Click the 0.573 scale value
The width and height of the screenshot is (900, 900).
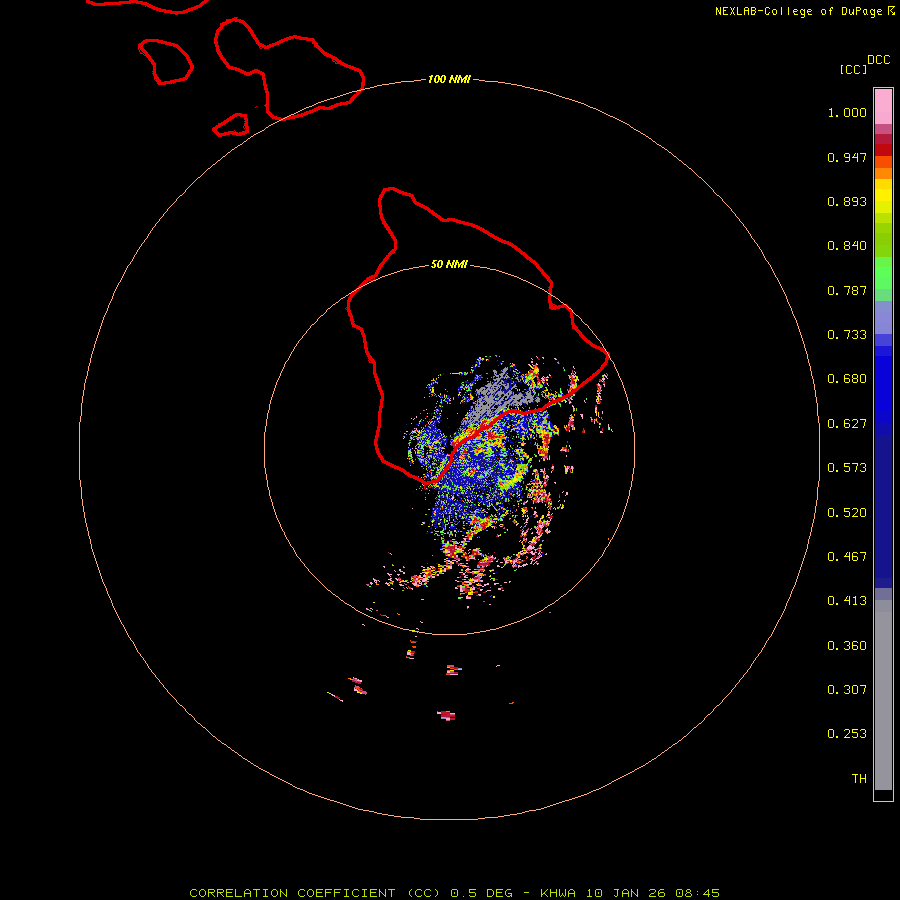pos(847,468)
